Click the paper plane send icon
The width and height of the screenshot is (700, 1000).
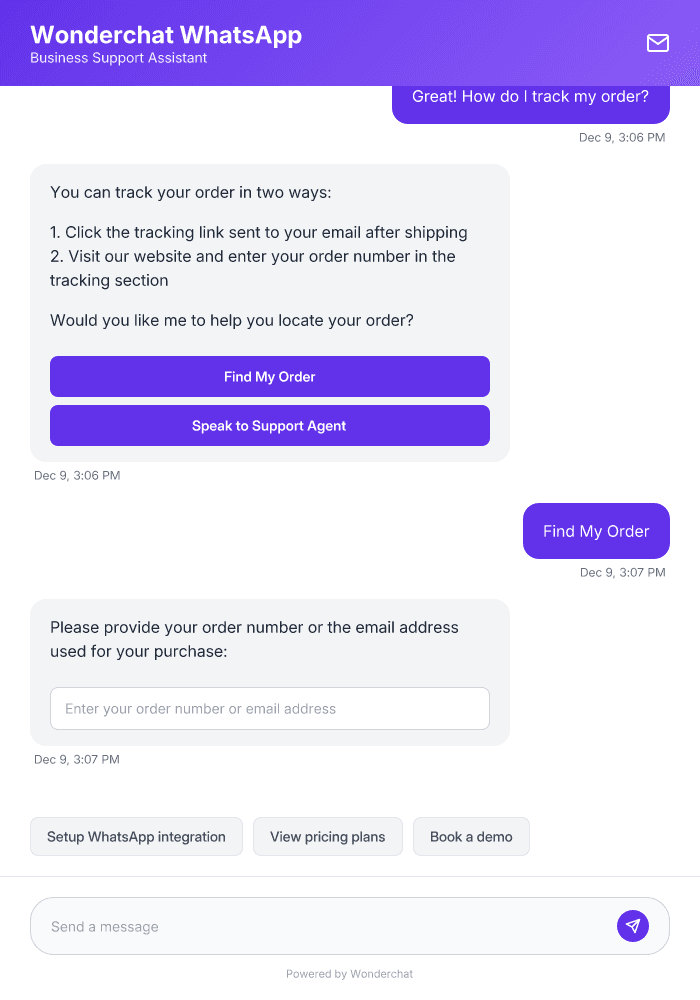pyautogui.click(x=633, y=925)
